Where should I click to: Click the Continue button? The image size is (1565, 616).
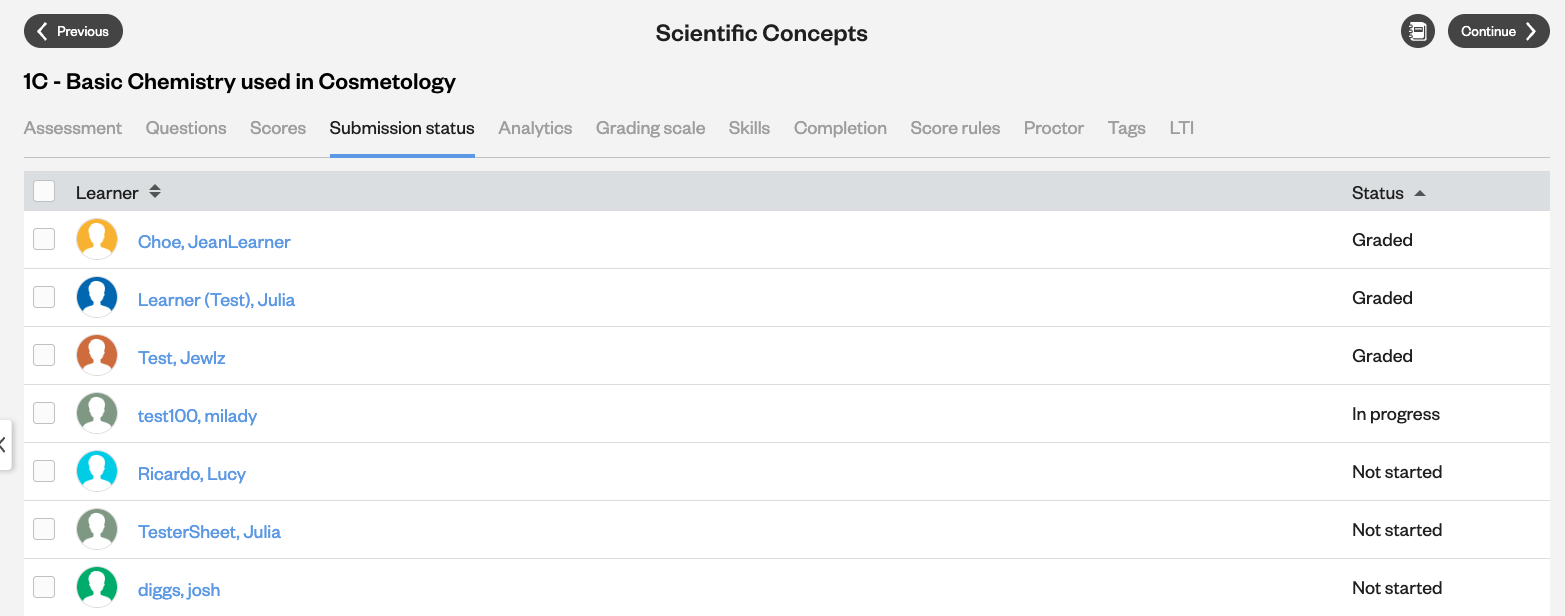[x=1498, y=31]
